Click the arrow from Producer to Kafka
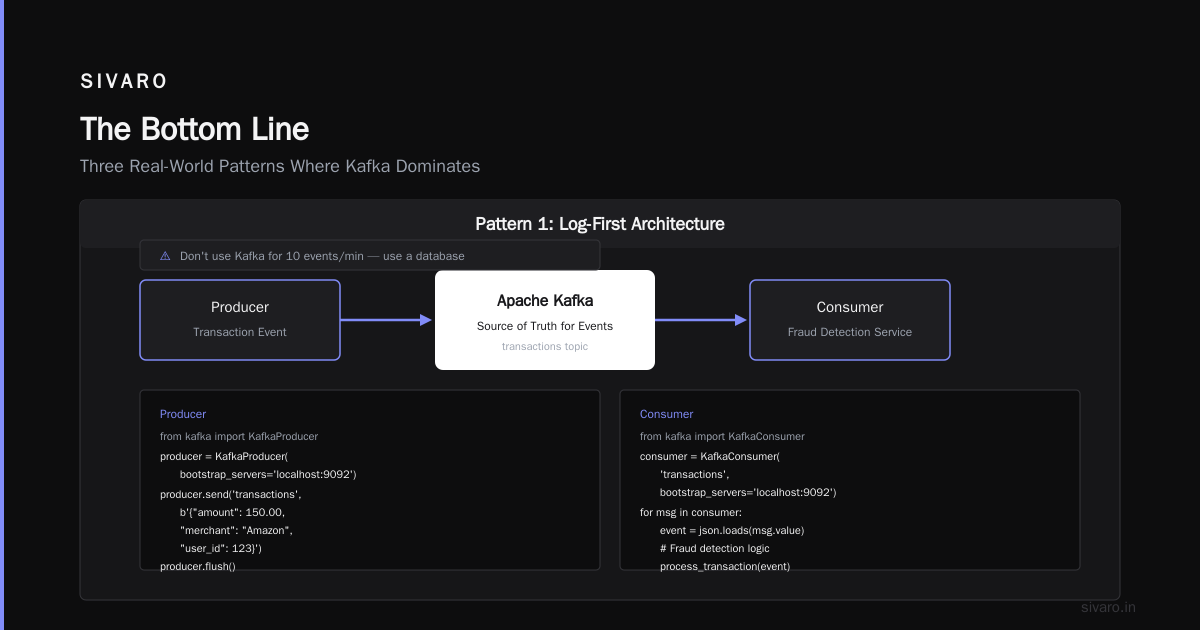Screen dimensions: 1200x630 click(x=387, y=320)
